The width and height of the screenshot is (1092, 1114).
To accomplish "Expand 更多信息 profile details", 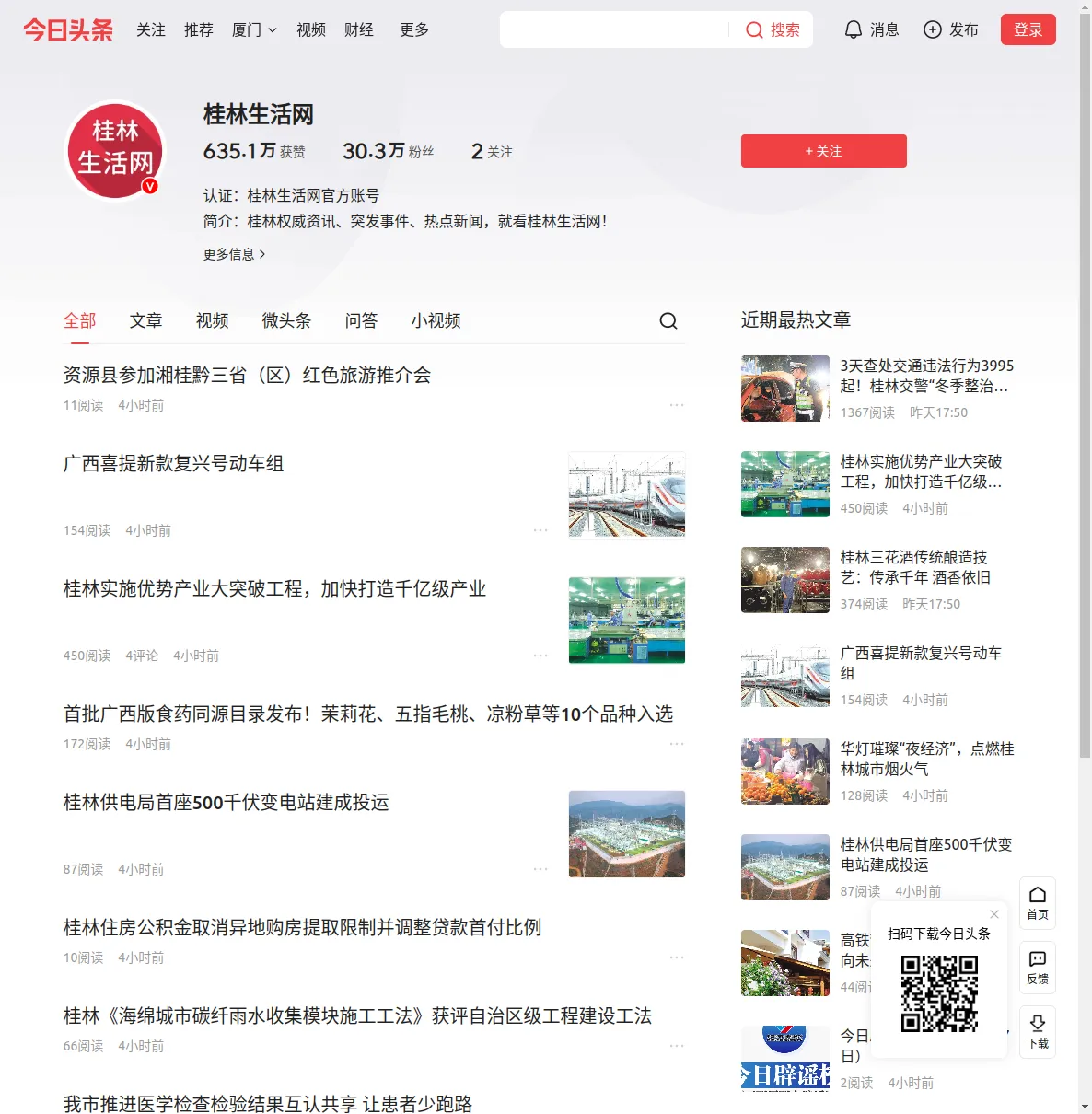I will (x=234, y=254).
